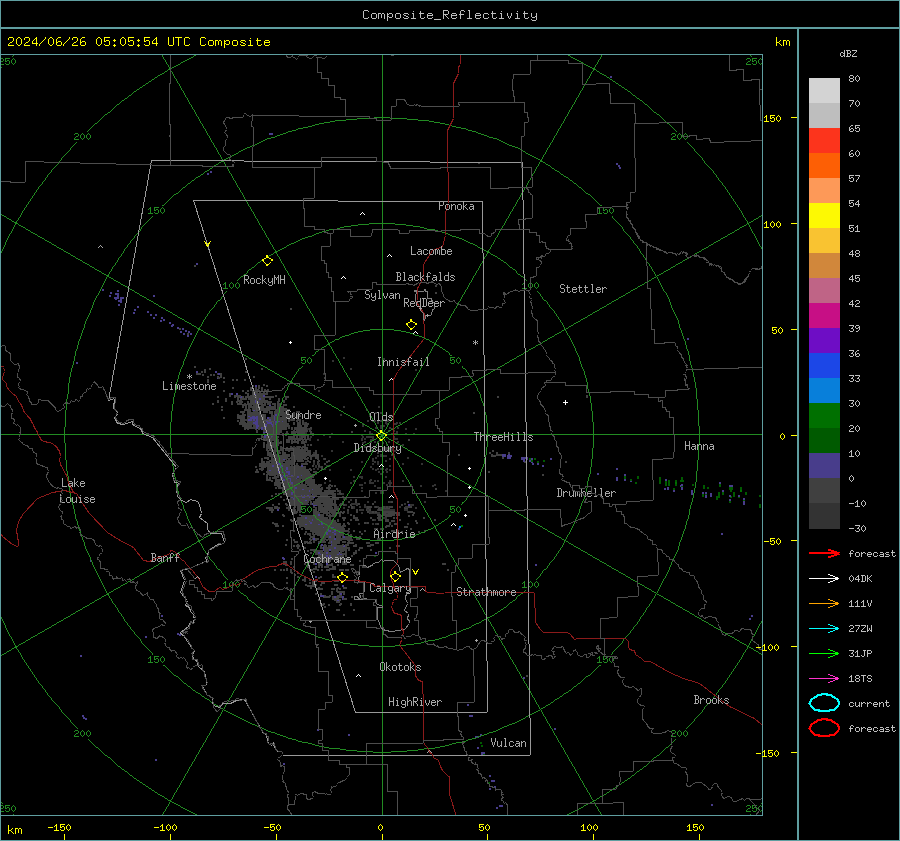Click the Vulcan label
The width and height of the screenshot is (900, 841).
[x=508, y=743]
